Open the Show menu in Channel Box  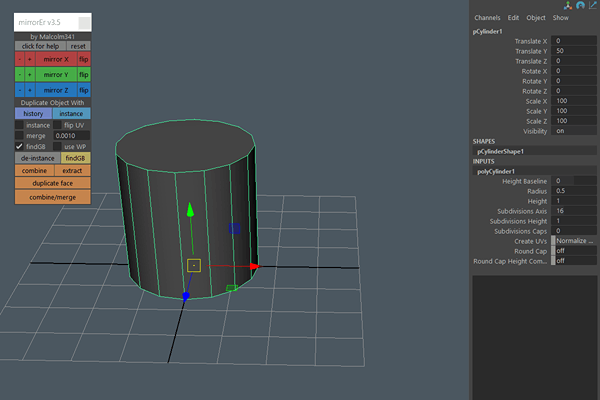[561, 18]
